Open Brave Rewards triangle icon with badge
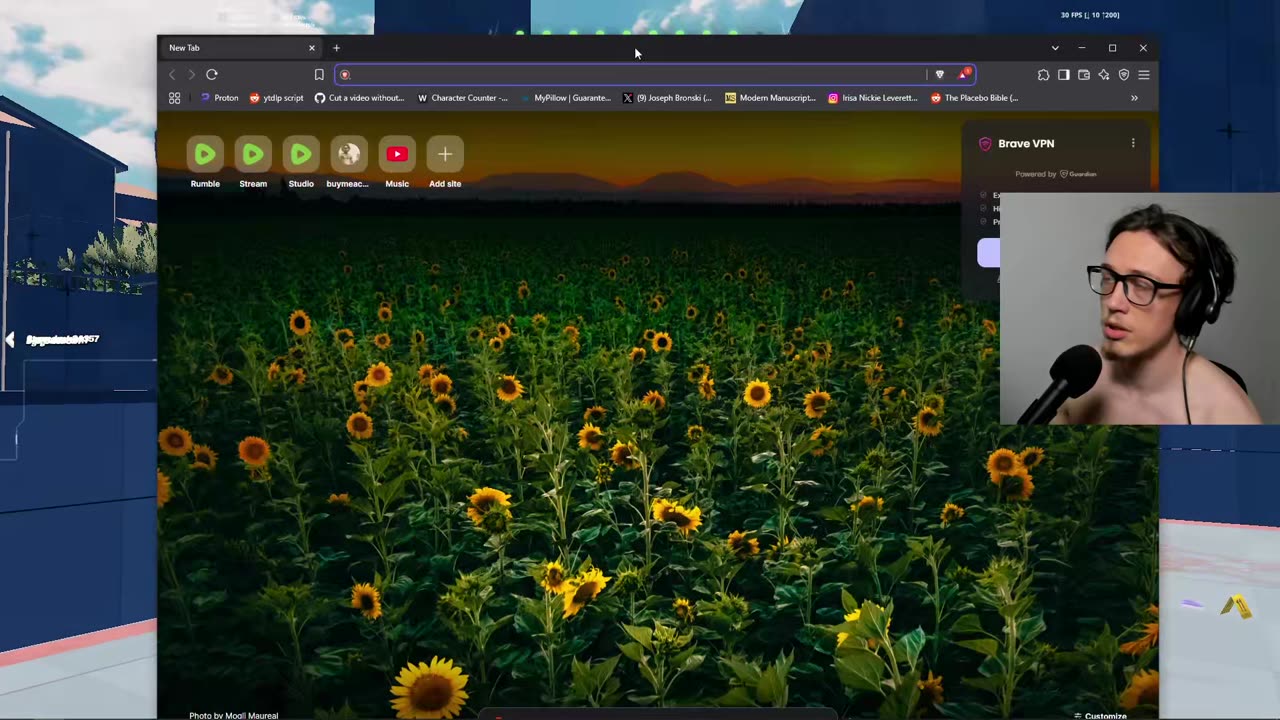This screenshot has height=720, width=1280. (964, 74)
